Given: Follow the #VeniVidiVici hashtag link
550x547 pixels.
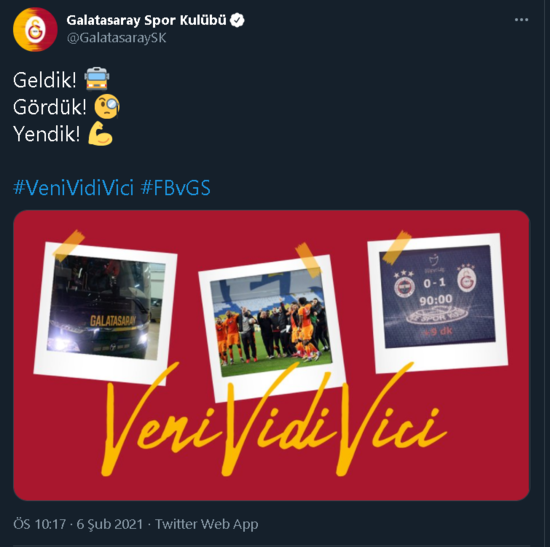Looking at the screenshot, I should [74, 188].
